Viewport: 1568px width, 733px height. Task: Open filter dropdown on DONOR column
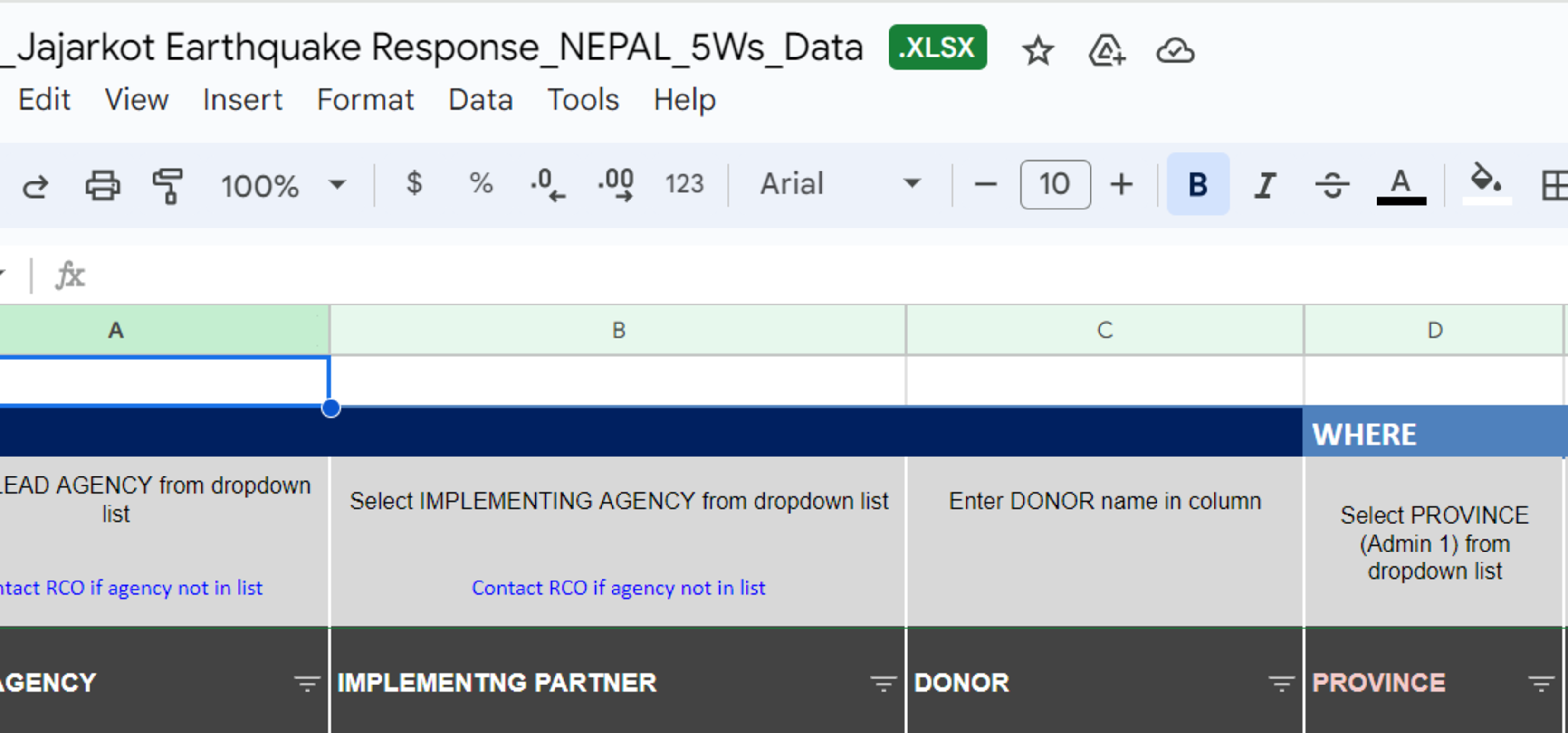(x=1281, y=684)
